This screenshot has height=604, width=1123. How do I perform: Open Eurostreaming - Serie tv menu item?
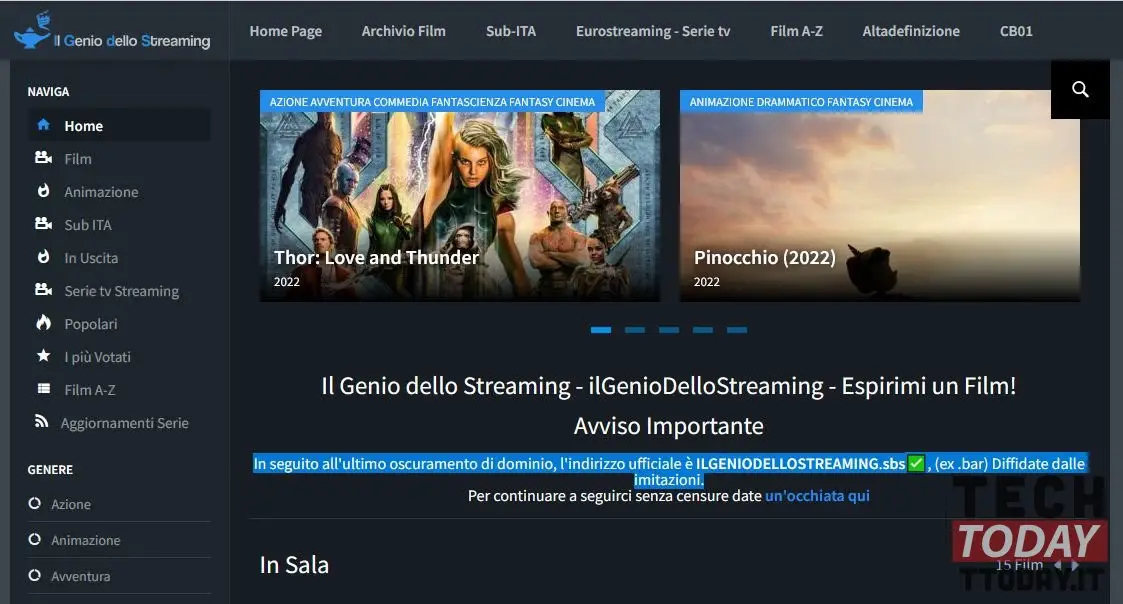(x=653, y=31)
